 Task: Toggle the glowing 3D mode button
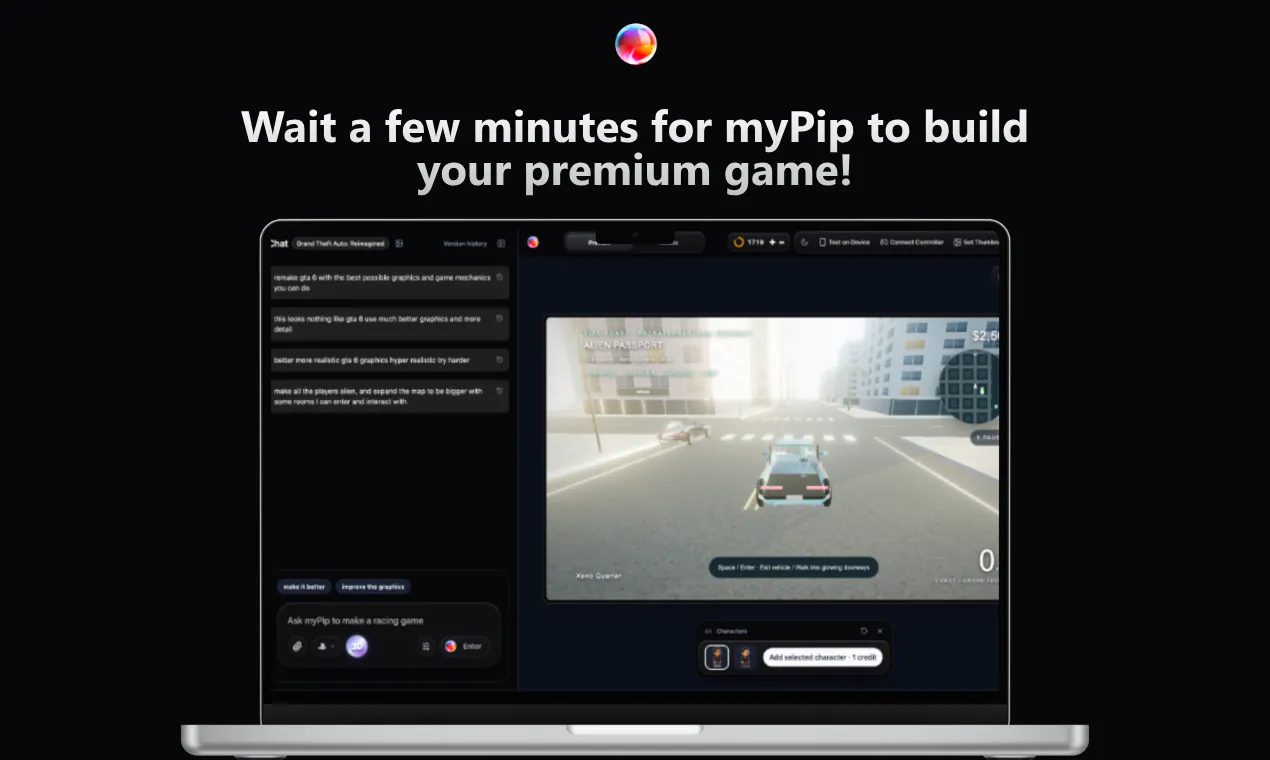[x=357, y=646]
